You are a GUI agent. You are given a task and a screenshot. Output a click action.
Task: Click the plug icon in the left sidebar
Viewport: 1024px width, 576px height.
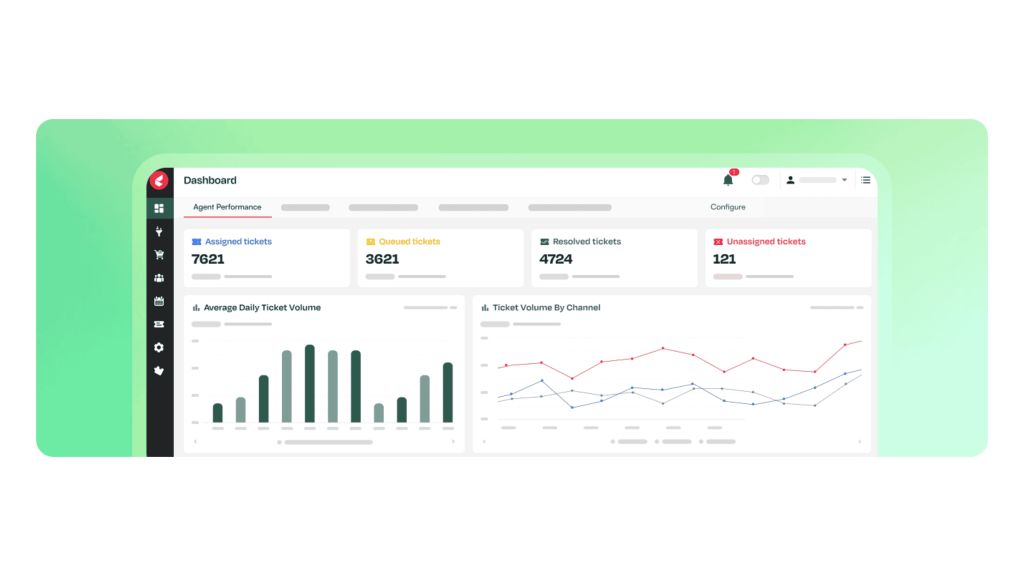(x=160, y=232)
